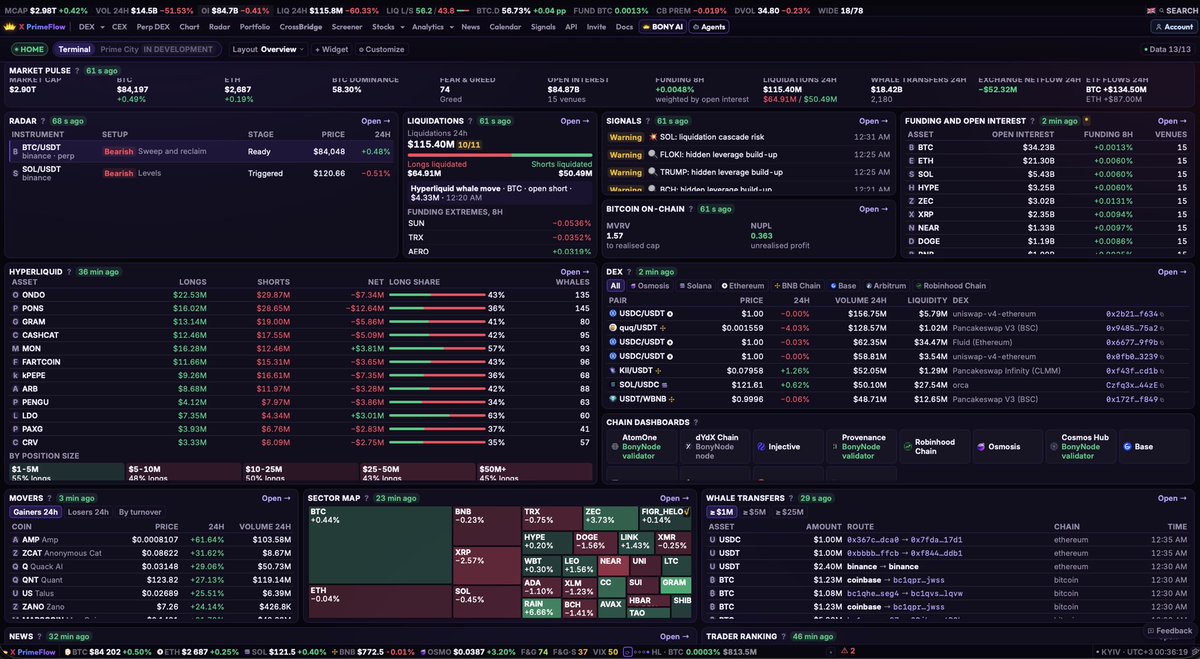Open the Whale Transfers Open link
Image resolution: width=1200 pixels, height=659 pixels.
click(1173, 498)
